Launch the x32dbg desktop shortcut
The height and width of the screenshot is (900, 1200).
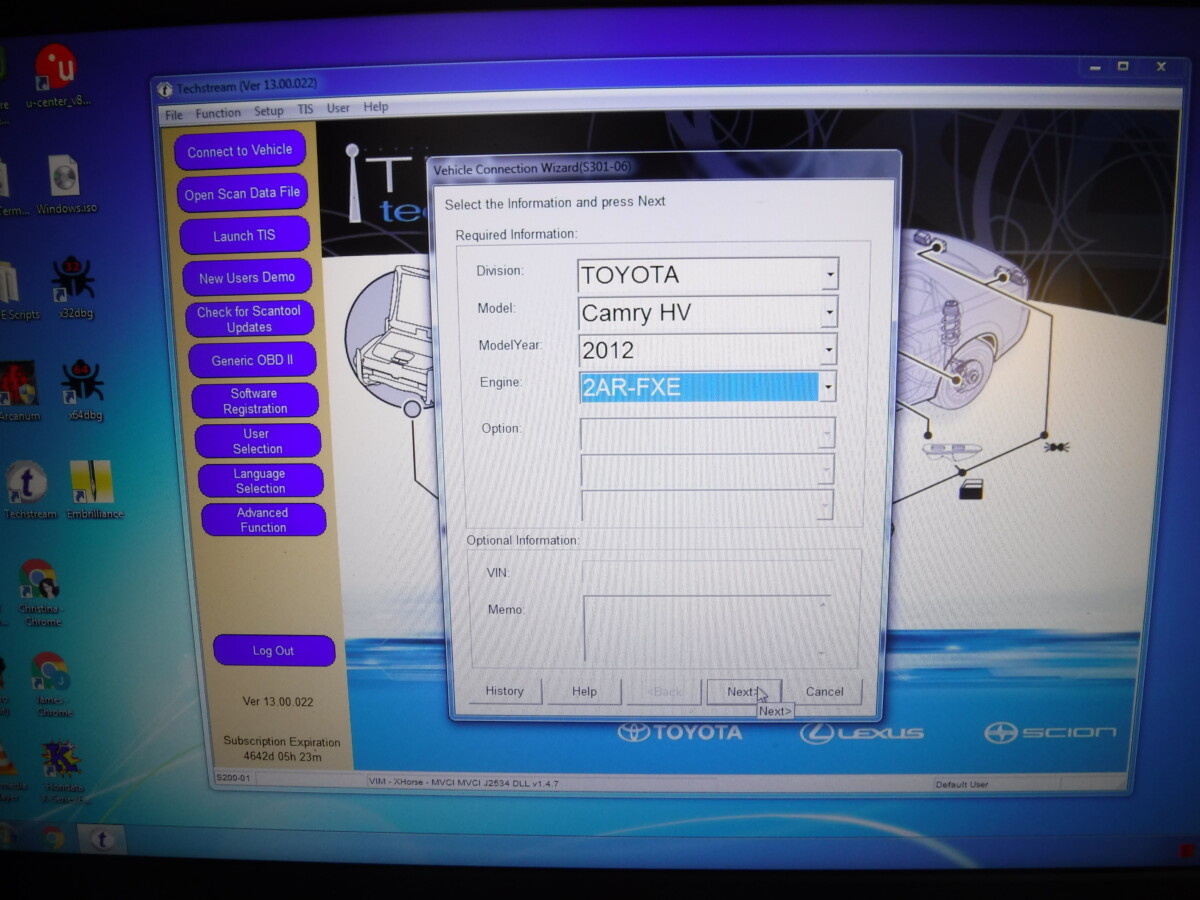(x=75, y=288)
